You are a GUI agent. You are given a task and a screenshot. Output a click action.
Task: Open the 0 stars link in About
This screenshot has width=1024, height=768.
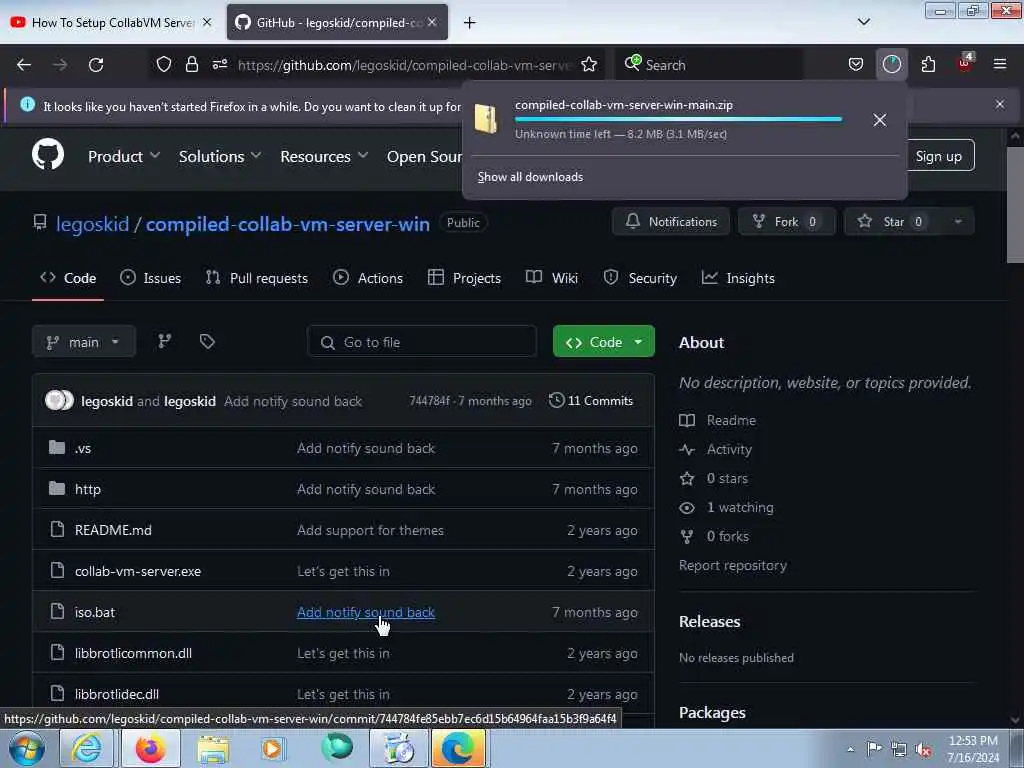tap(727, 479)
